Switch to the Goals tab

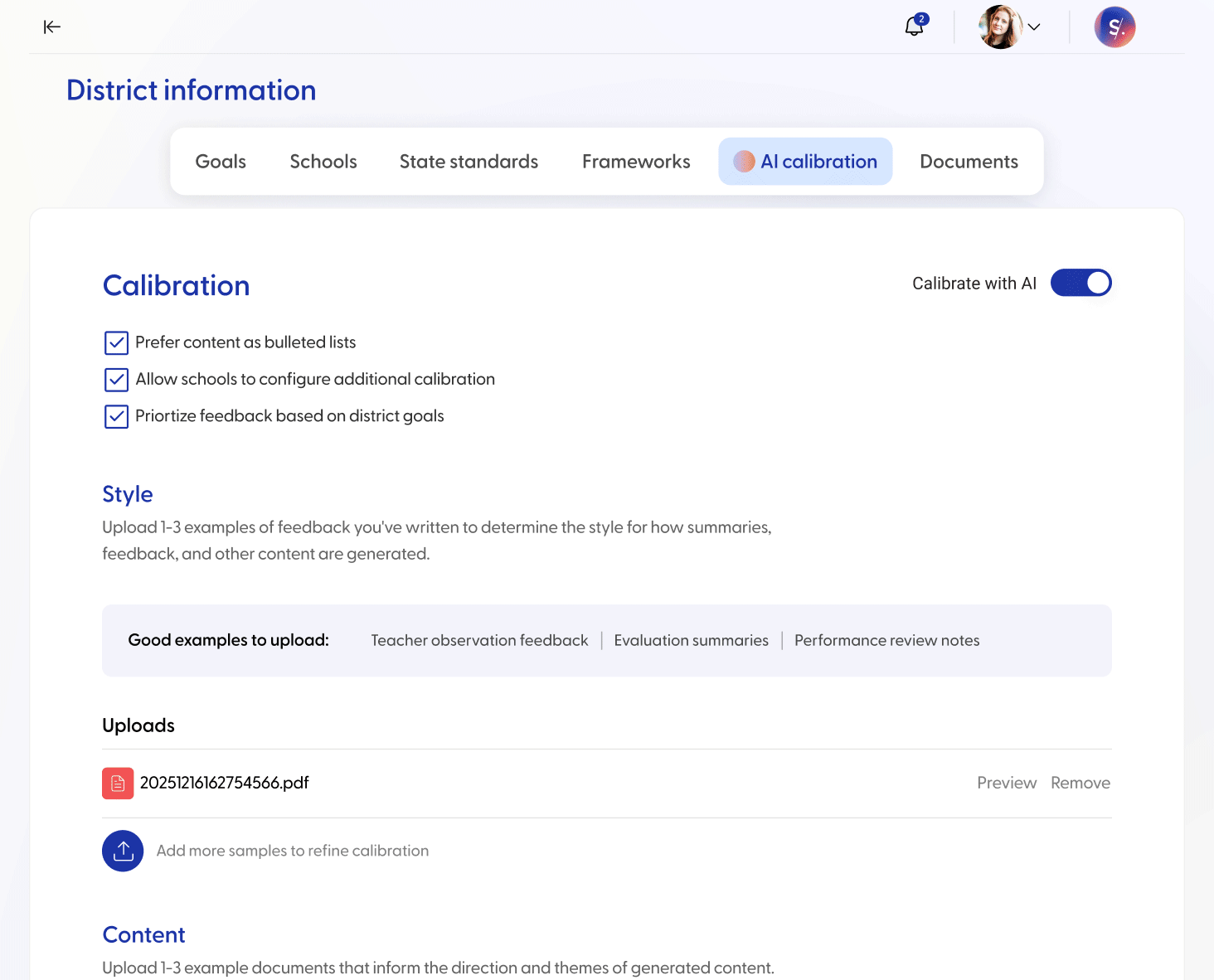(220, 161)
